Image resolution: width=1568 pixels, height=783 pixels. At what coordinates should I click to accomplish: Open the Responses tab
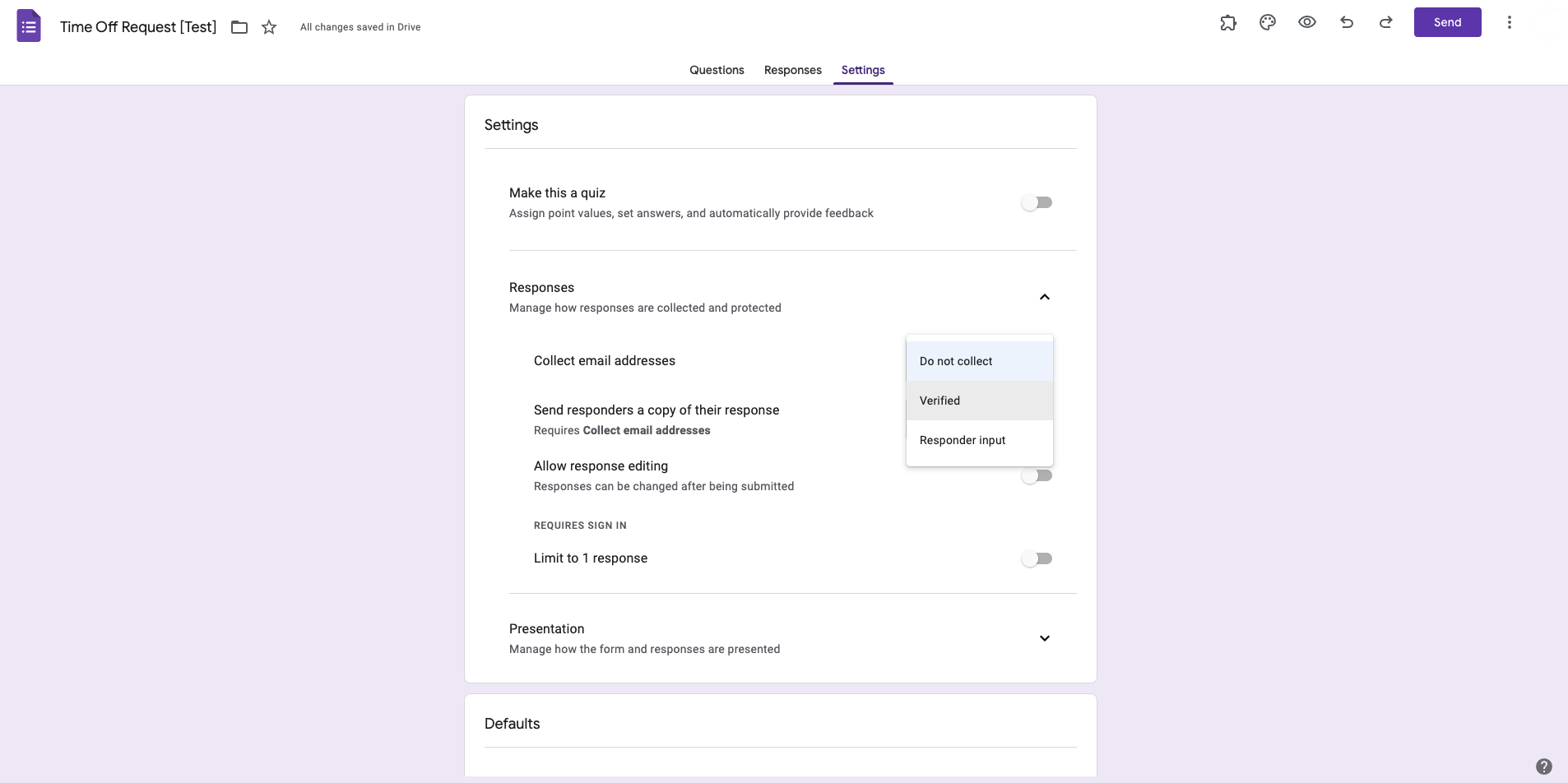pyautogui.click(x=792, y=70)
